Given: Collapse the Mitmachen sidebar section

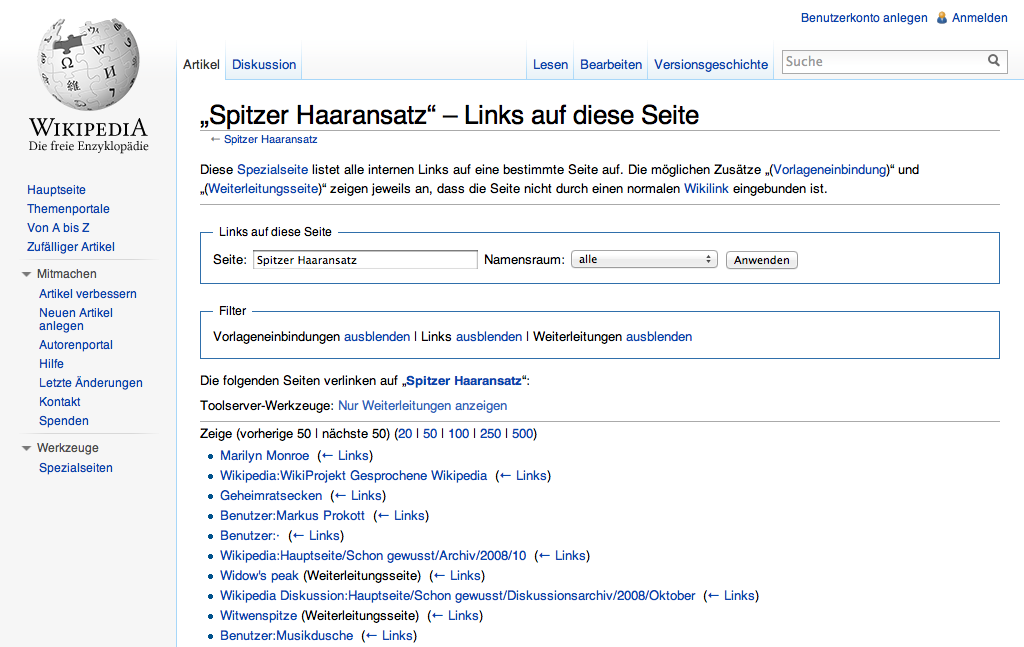Looking at the screenshot, I should pos(26,274).
